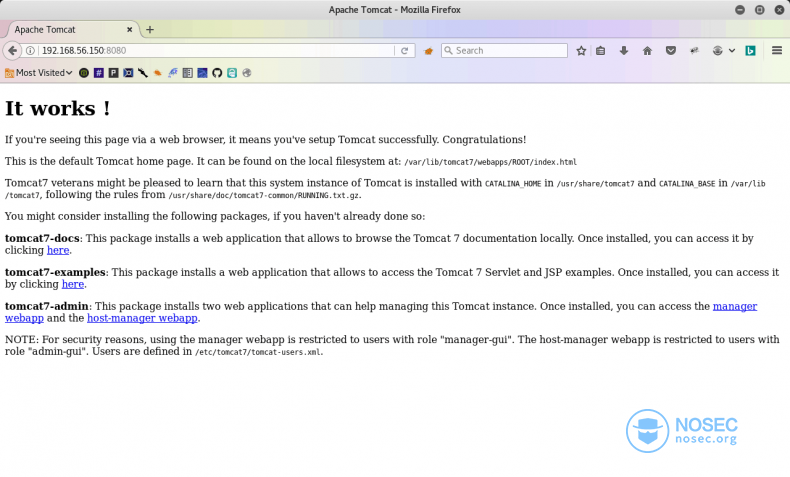Show site information icon in address bar
Screen dimensions: 790x477
(30, 50)
